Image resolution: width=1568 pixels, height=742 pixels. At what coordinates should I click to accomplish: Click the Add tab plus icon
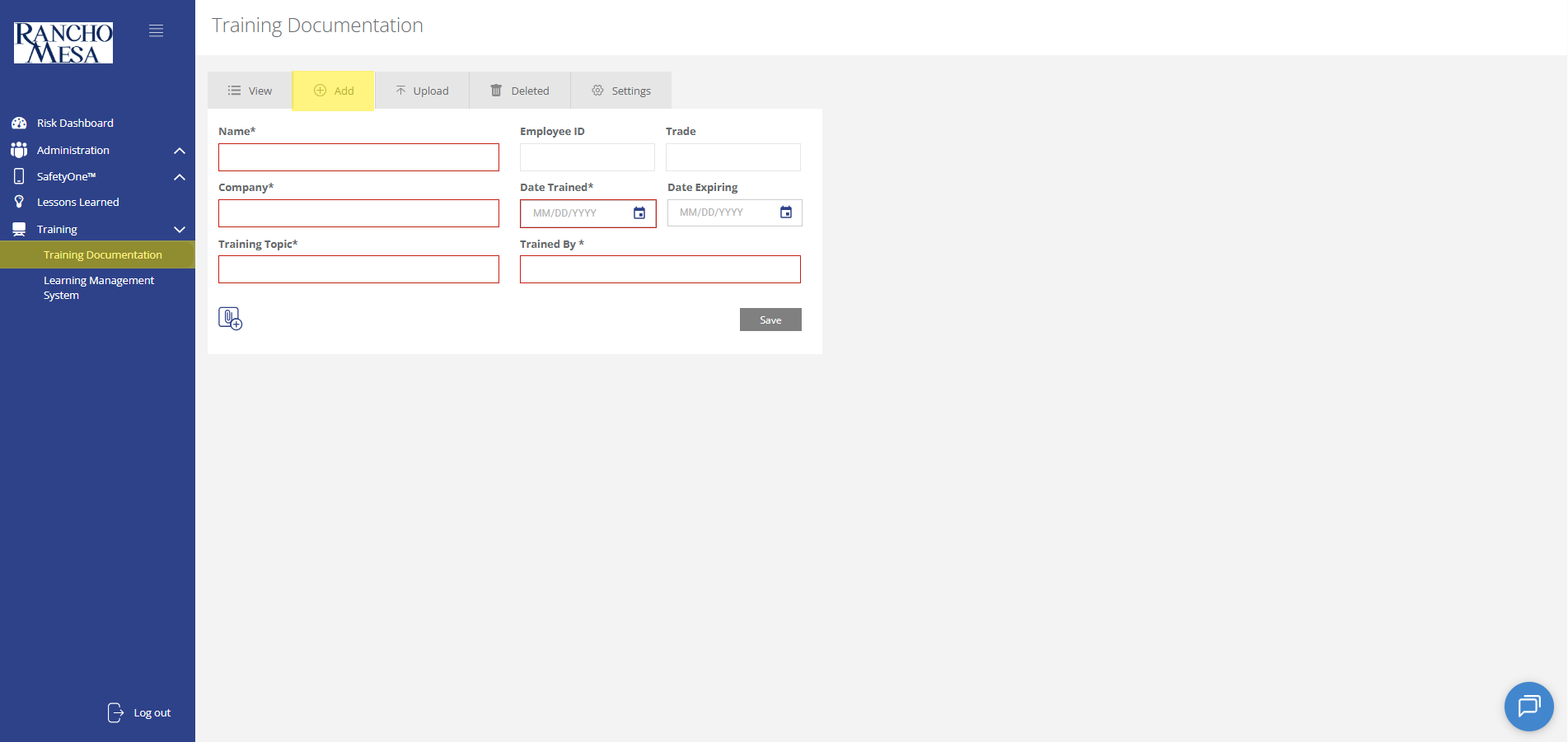tap(320, 91)
